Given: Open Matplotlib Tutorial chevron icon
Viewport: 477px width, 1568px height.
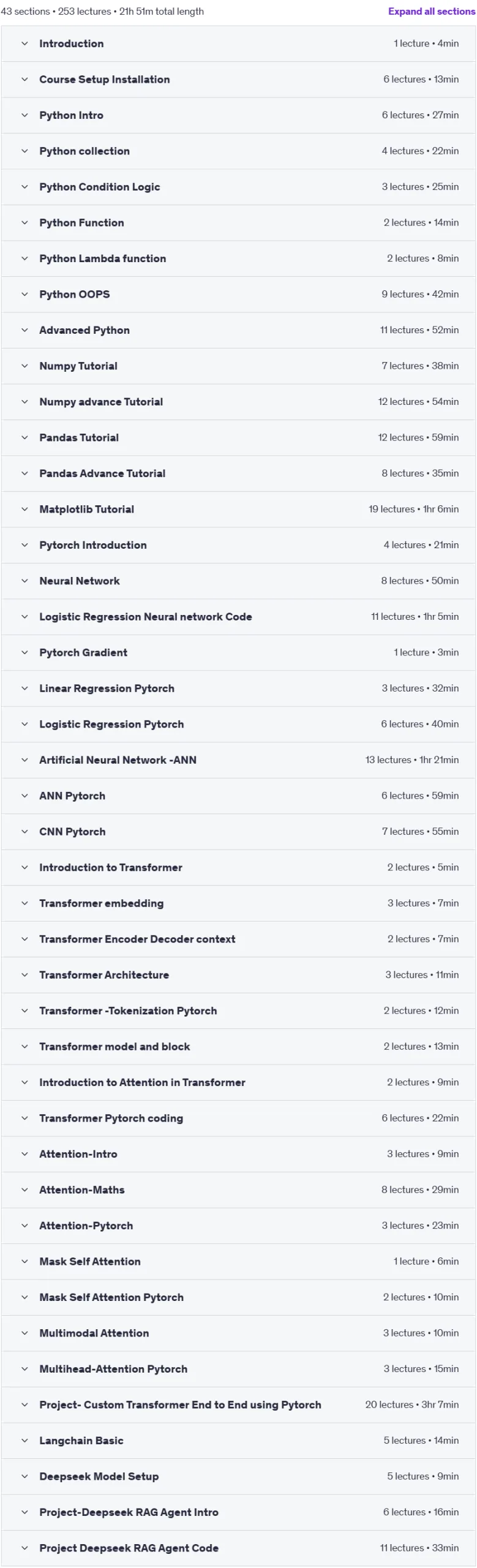Looking at the screenshot, I should [x=24, y=509].
